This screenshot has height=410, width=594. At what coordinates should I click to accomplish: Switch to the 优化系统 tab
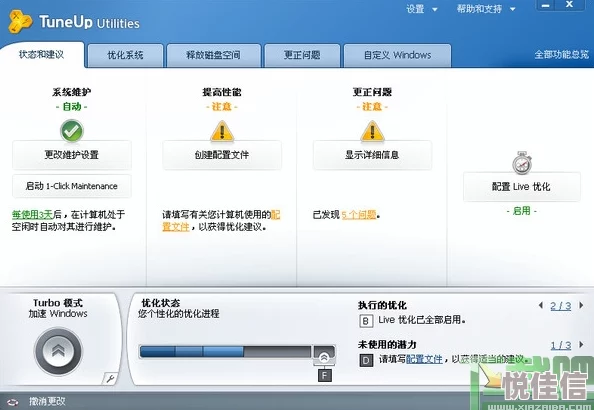point(125,55)
